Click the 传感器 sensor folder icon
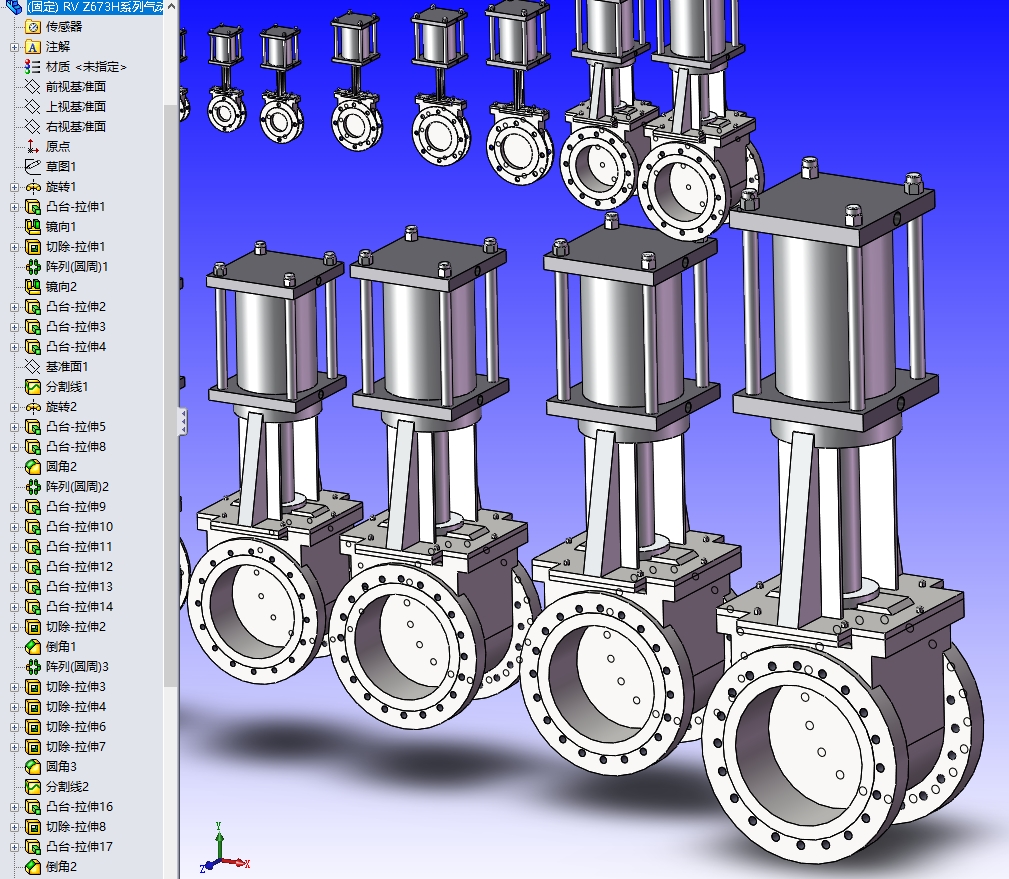 [x=32, y=26]
